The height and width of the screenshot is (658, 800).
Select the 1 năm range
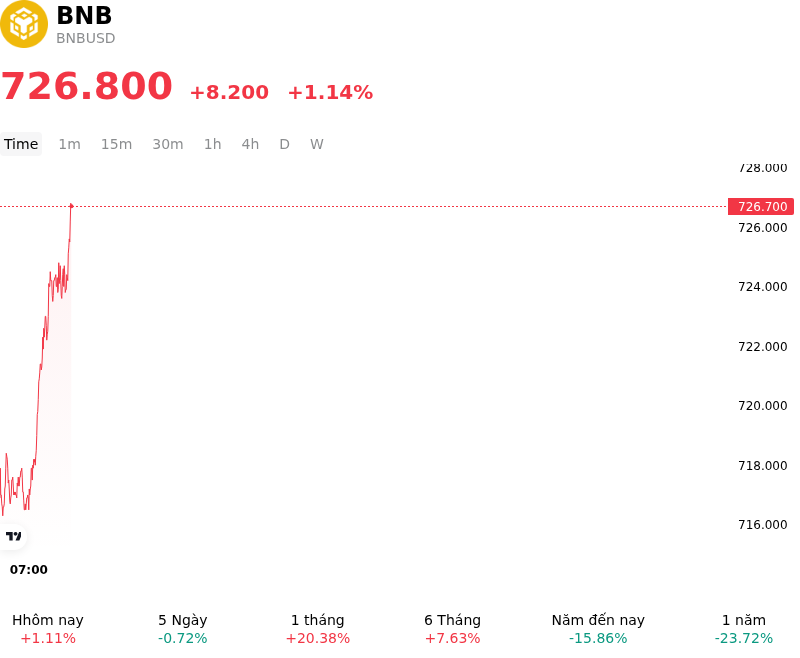pos(743,629)
